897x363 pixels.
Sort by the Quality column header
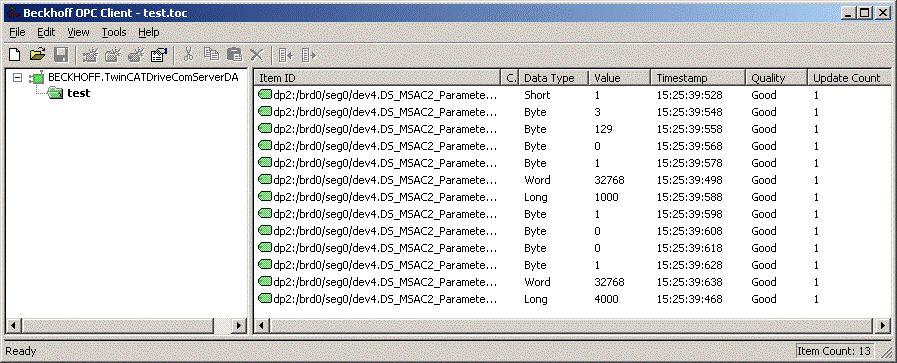tap(777, 78)
